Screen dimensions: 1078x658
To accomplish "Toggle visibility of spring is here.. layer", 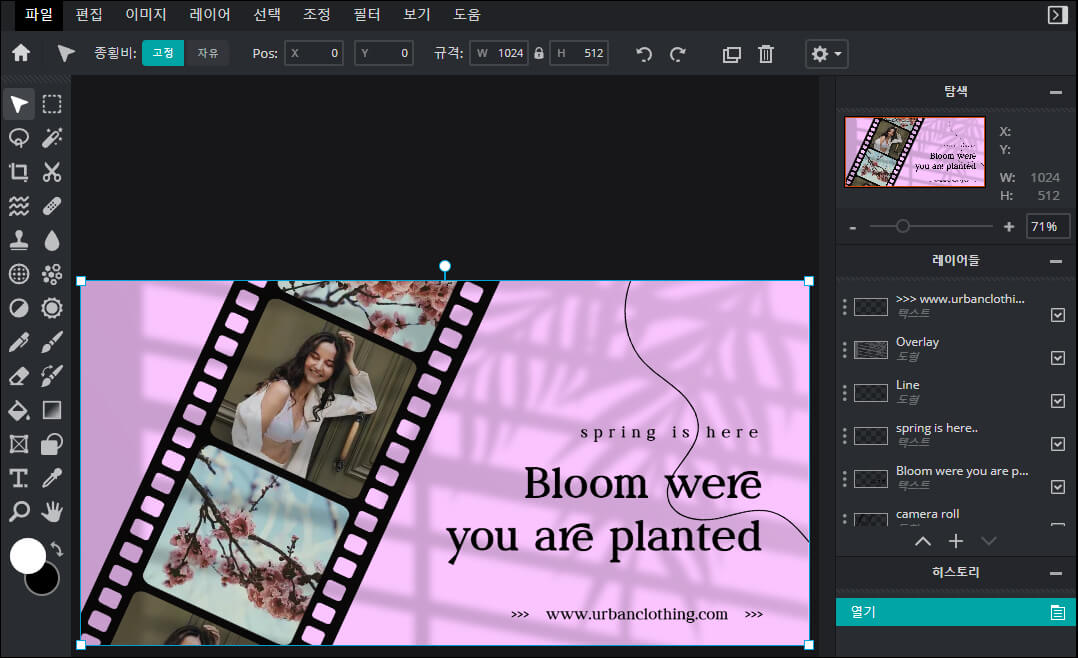I will (1058, 444).
